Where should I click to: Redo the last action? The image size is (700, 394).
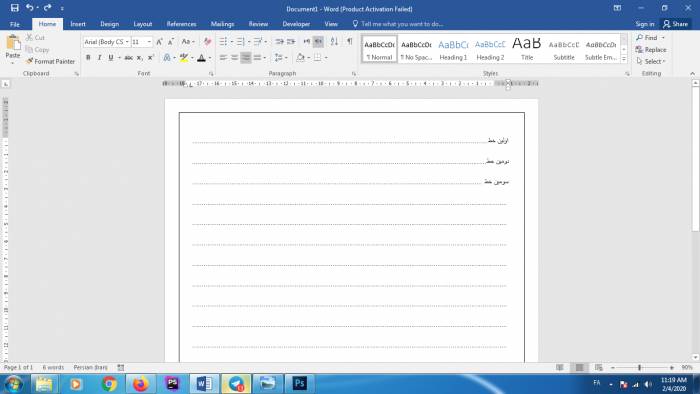click(x=47, y=8)
